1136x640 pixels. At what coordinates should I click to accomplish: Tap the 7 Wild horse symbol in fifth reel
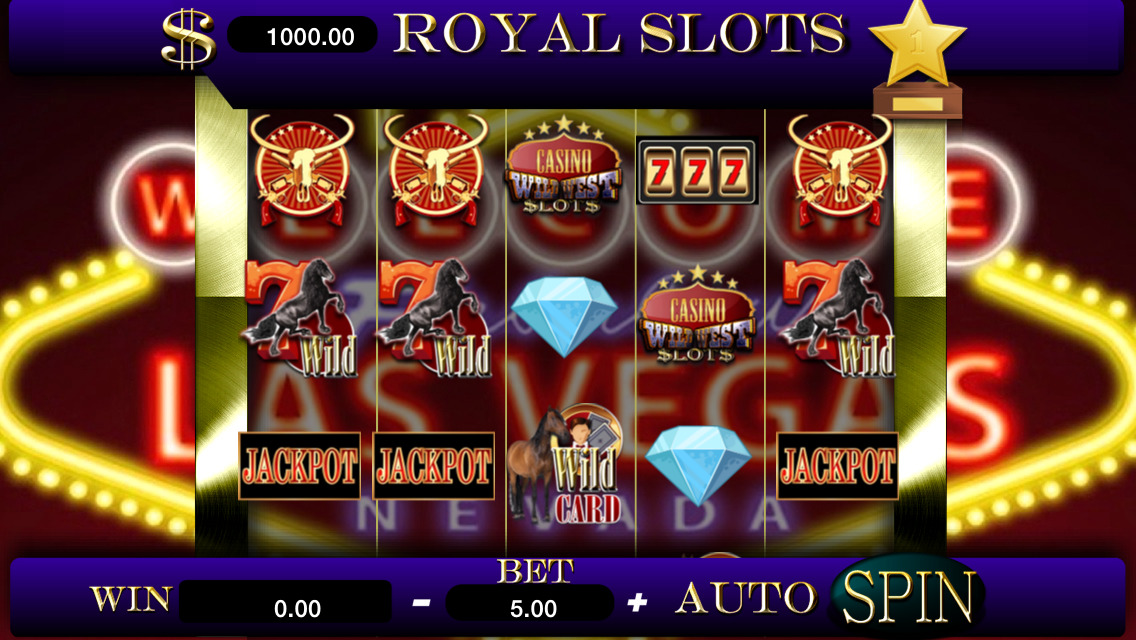837,317
